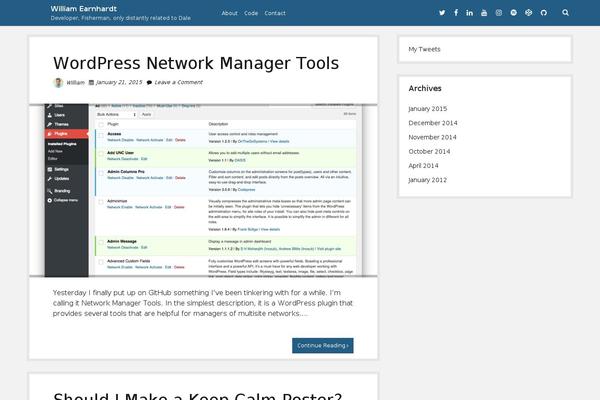Open the January 2015 archive
This screenshot has width=600, height=400.
click(427, 109)
